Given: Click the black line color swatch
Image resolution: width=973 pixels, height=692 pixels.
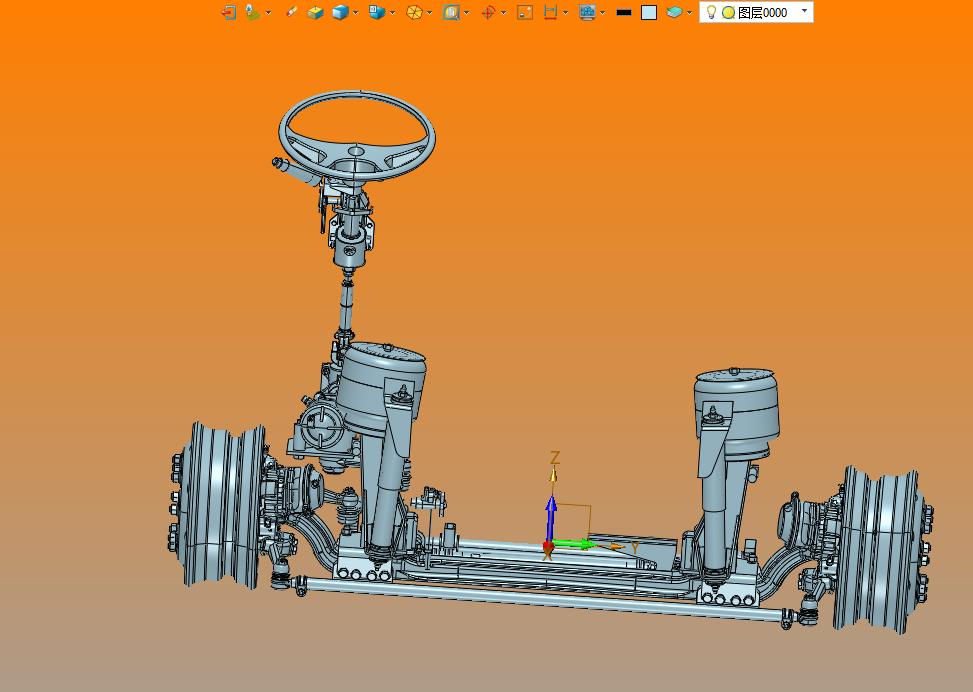Looking at the screenshot, I should pyautogui.click(x=624, y=12).
